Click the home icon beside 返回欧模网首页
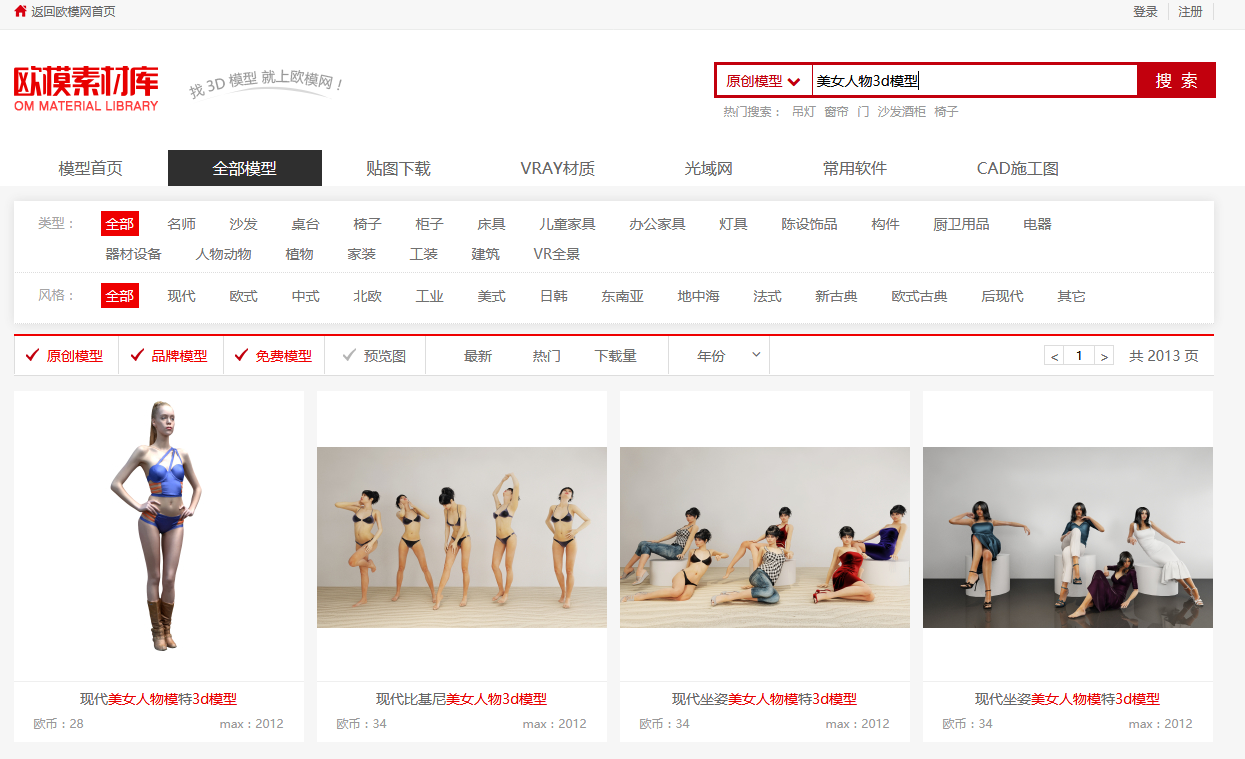 click(x=20, y=11)
